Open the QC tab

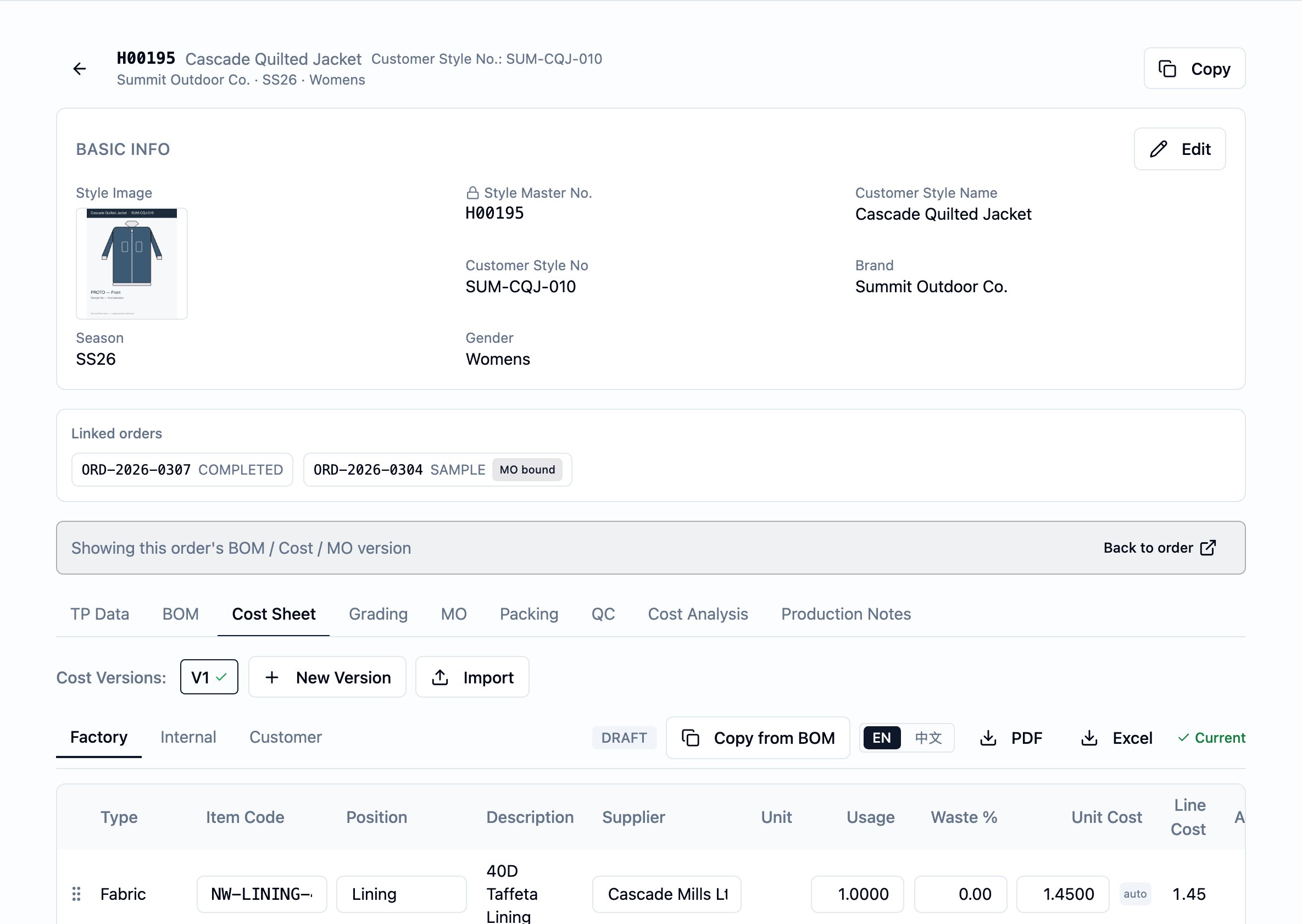[x=603, y=614]
